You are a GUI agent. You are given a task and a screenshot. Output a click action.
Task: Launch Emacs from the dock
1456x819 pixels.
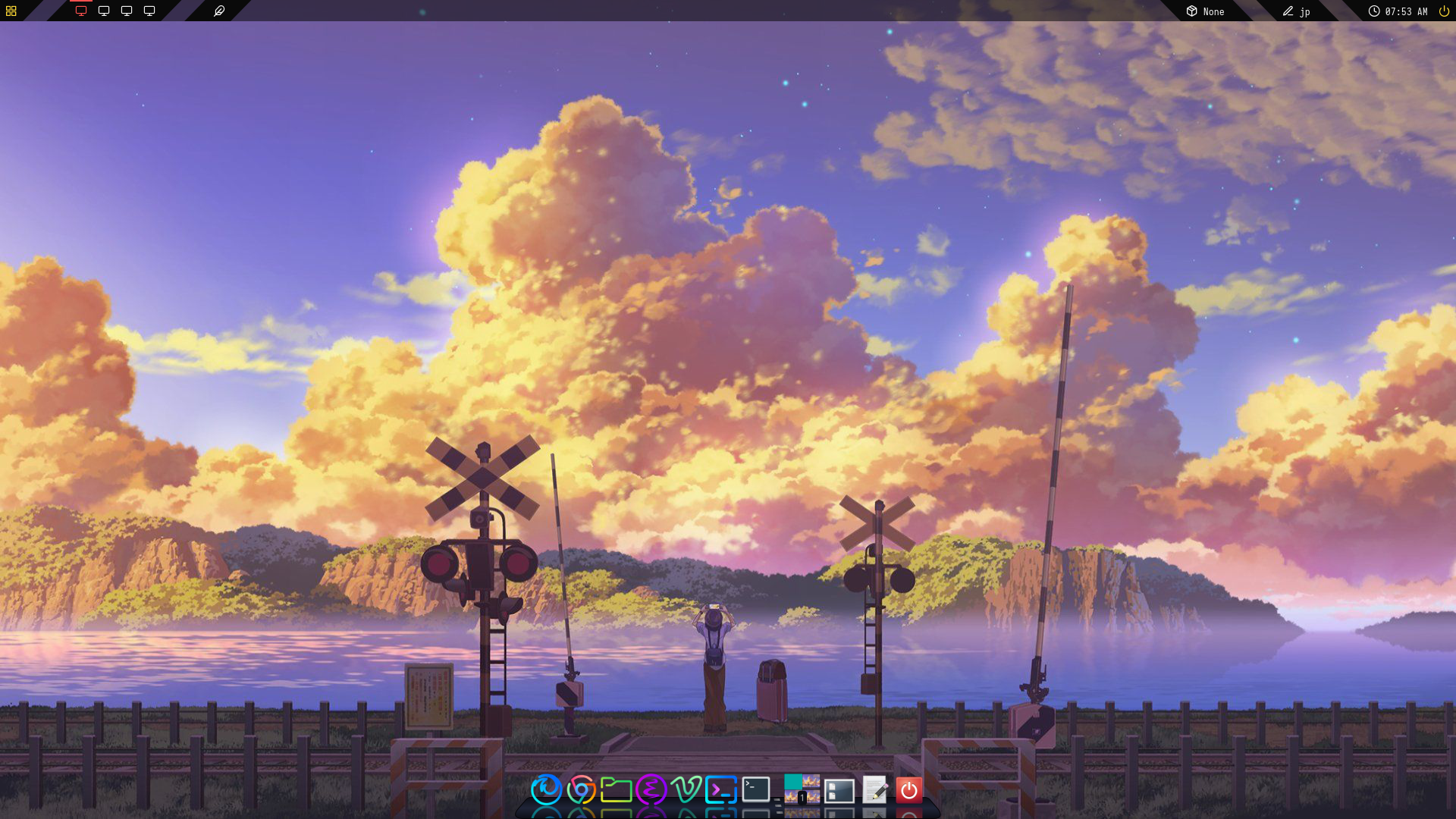(x=651, y=789)
